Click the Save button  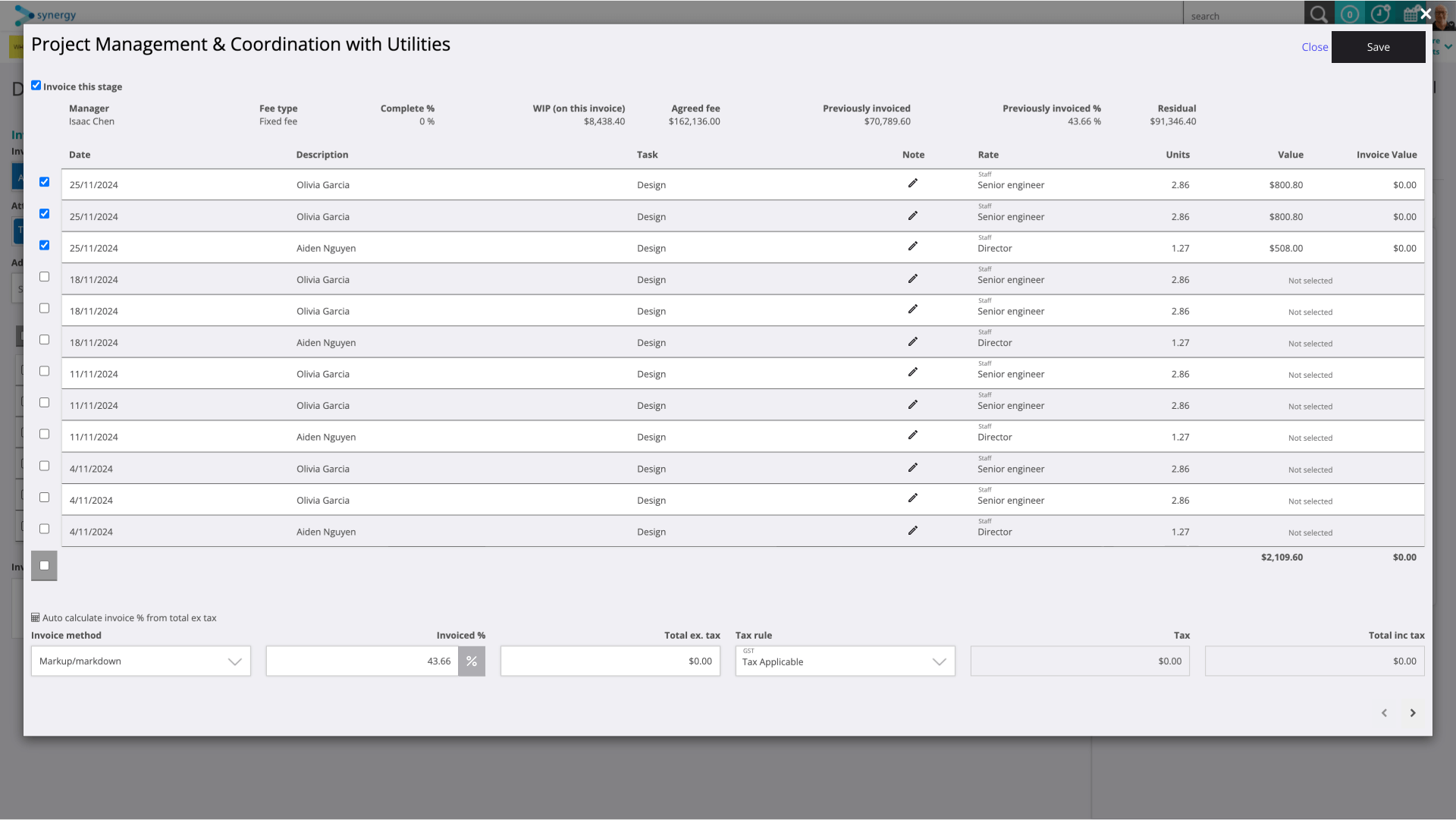[x=1378, y=46]
